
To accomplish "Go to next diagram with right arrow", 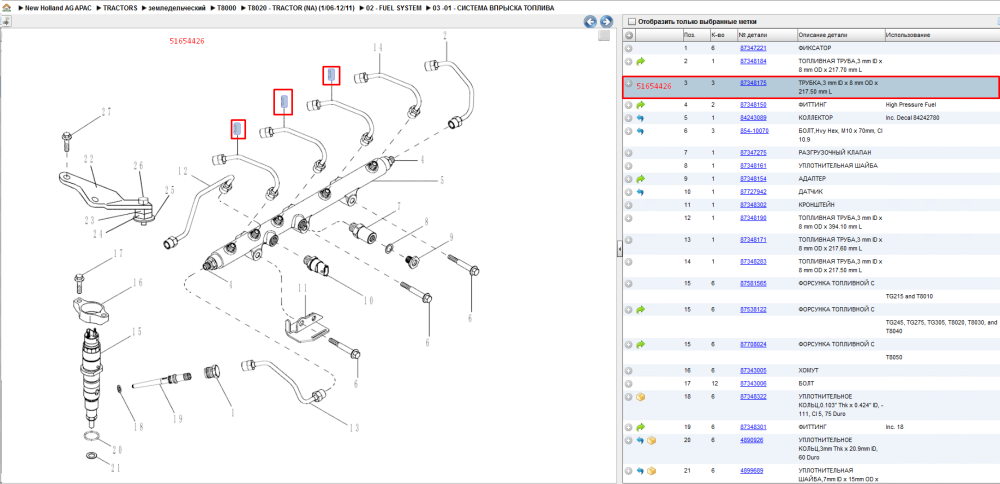I will pos(606,21).
